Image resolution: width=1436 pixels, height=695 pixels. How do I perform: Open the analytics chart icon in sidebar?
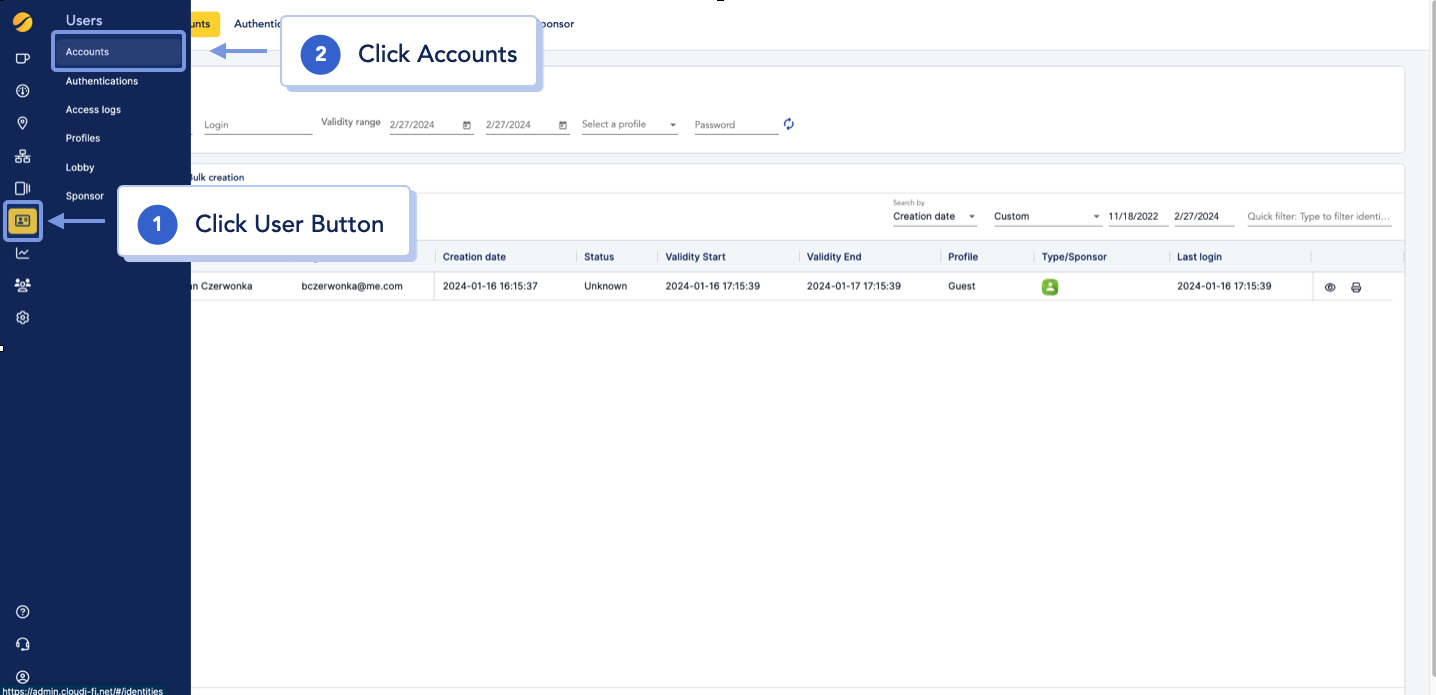22,252
